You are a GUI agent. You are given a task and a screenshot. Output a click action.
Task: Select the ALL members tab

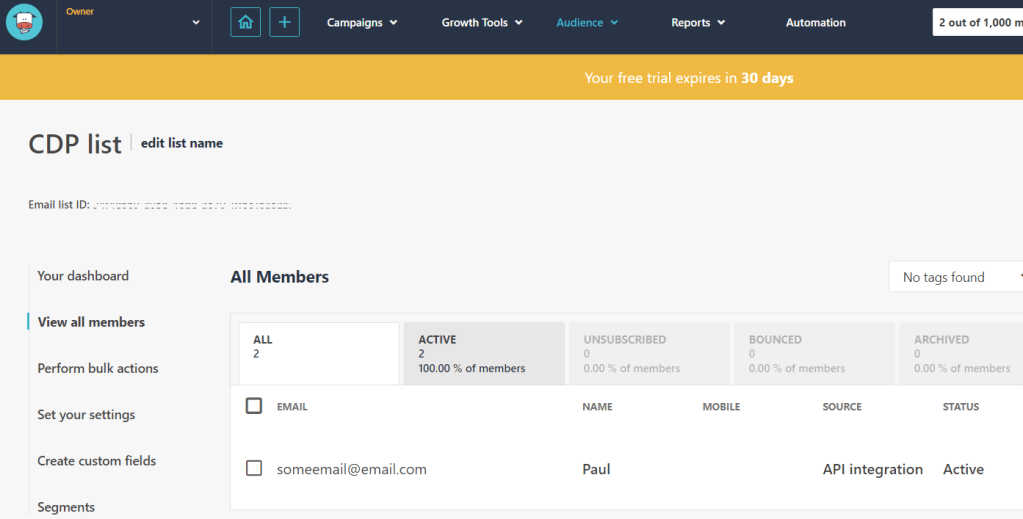(318, 353)
